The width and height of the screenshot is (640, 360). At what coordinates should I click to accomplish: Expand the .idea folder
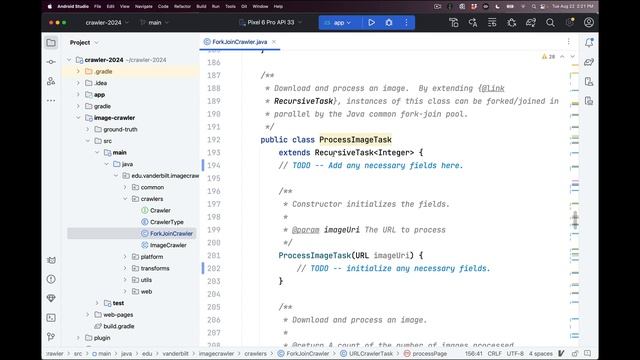tap(78, 83)
